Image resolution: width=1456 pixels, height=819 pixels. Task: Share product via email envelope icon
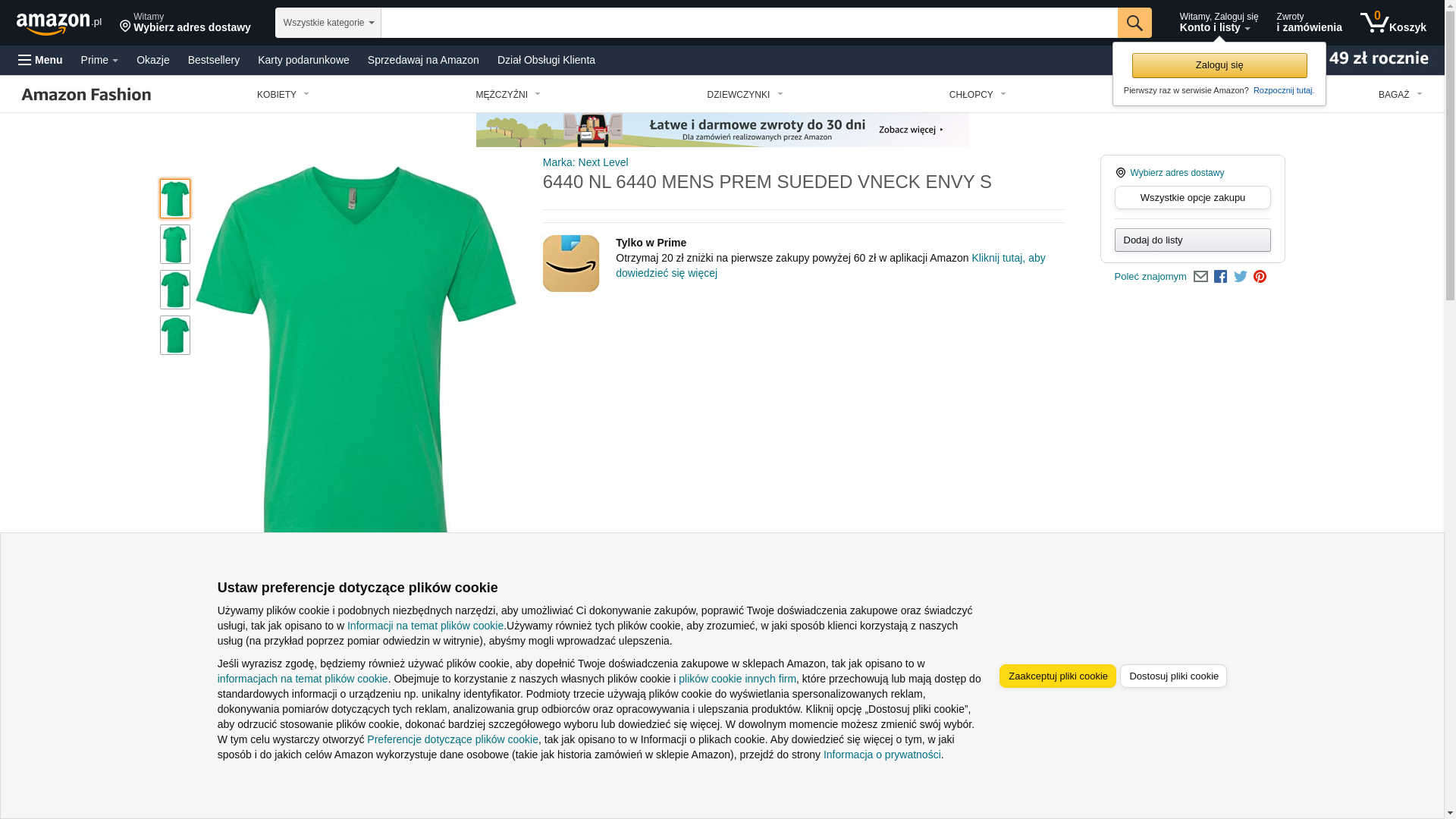pyautogui.click(x=1200, y=277)
